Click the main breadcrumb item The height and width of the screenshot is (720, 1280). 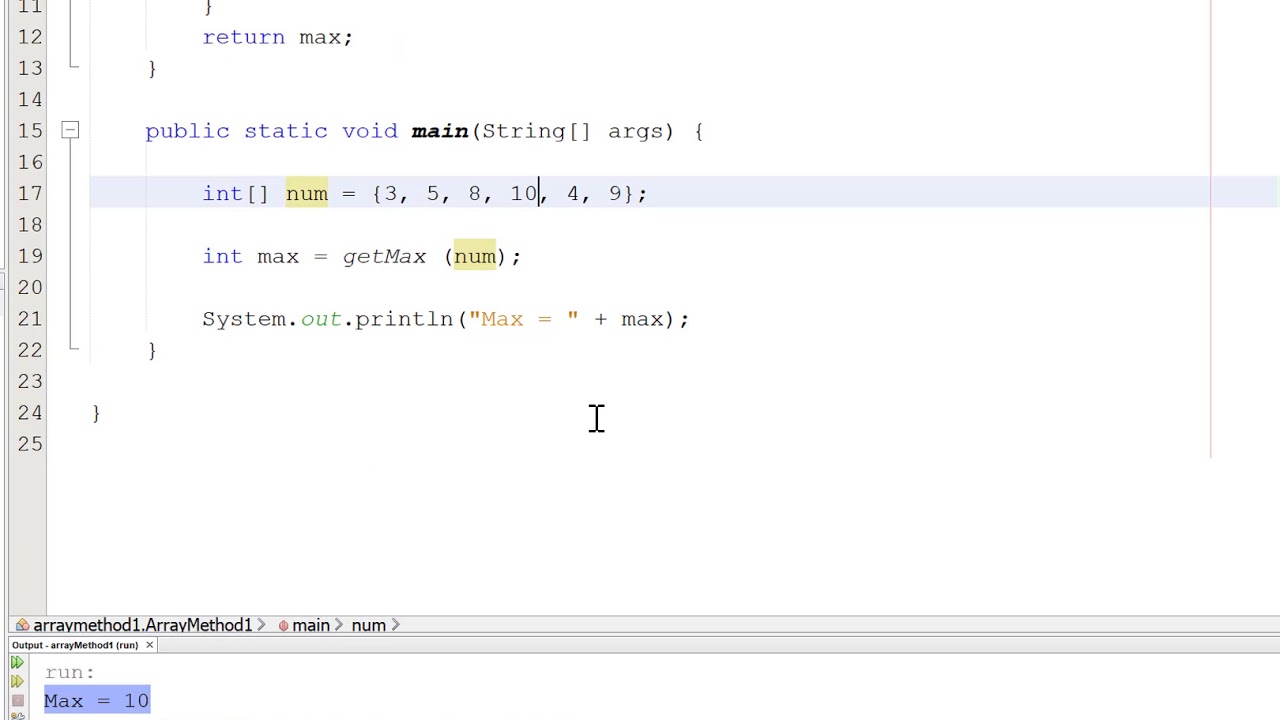point(310,625)
